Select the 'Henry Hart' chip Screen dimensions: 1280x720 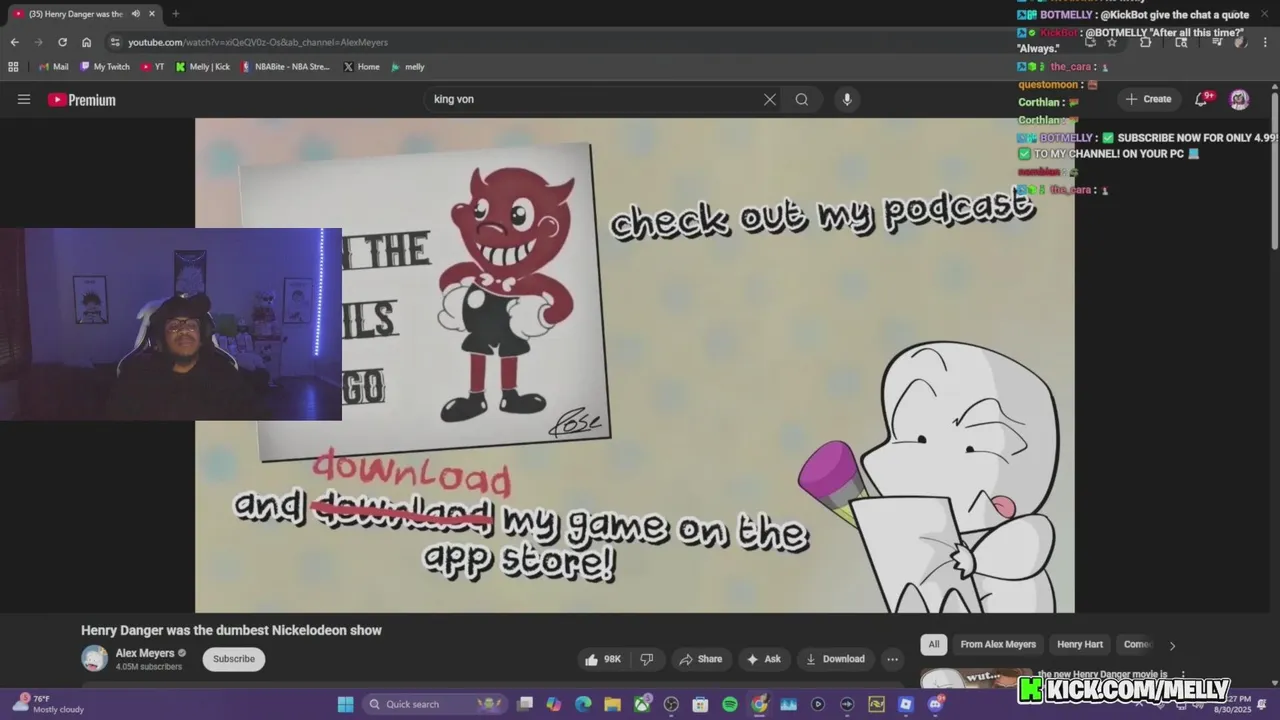point(1080,644)
